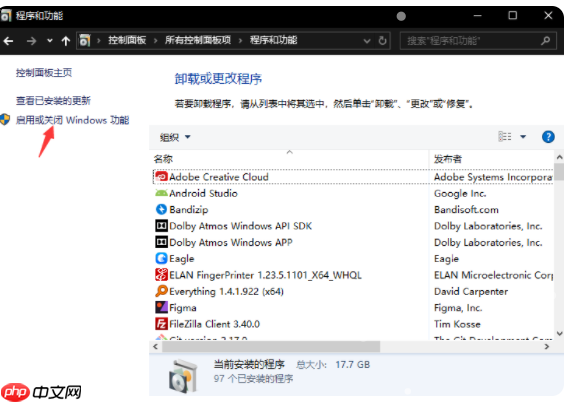Click the installed programs disc icon

tap(183, 376)
